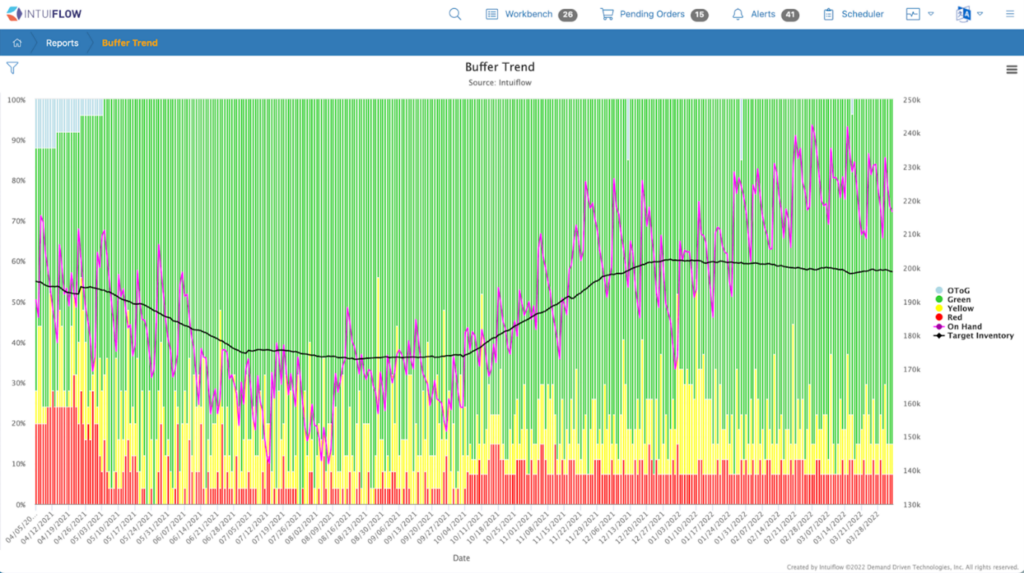This screenshot has width=1024, height=573.
Task: Click the Alerts bell icon
Action: point(738,14)
